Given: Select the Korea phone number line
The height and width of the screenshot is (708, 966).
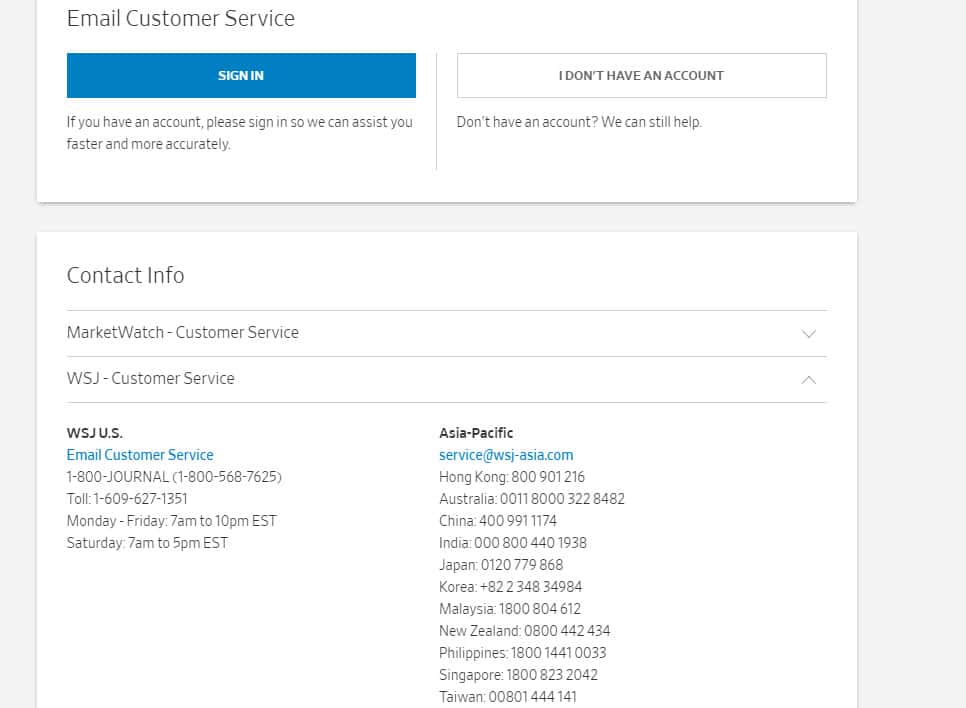Looking at the screenshot, I should 510,587.
